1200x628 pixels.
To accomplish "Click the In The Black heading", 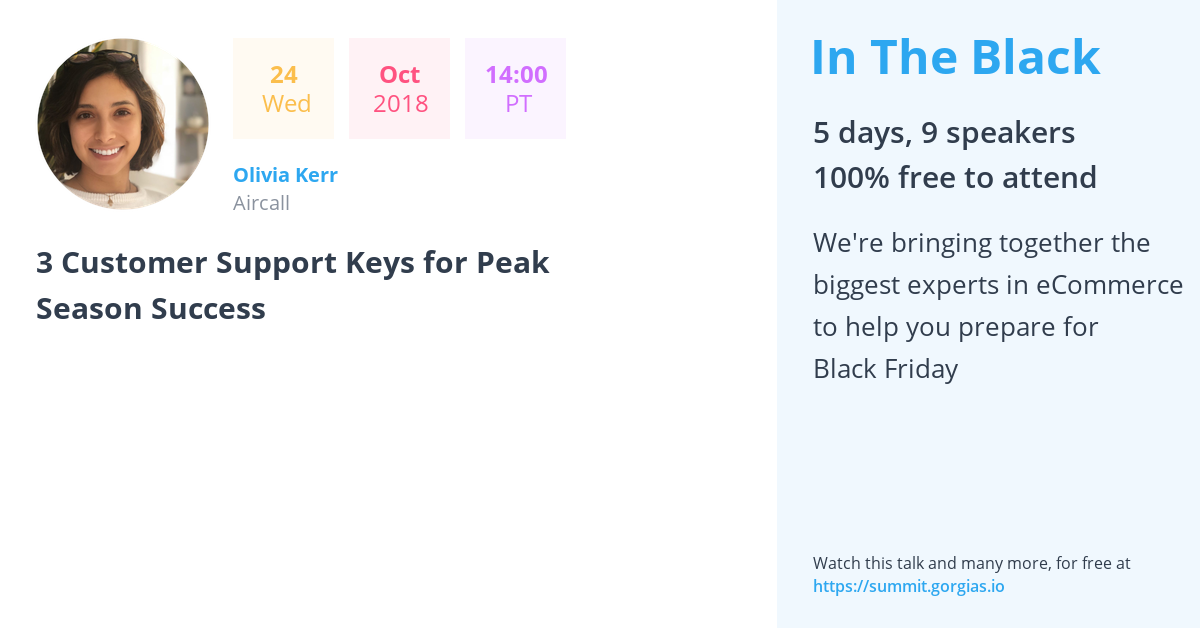I will point(955,57).
